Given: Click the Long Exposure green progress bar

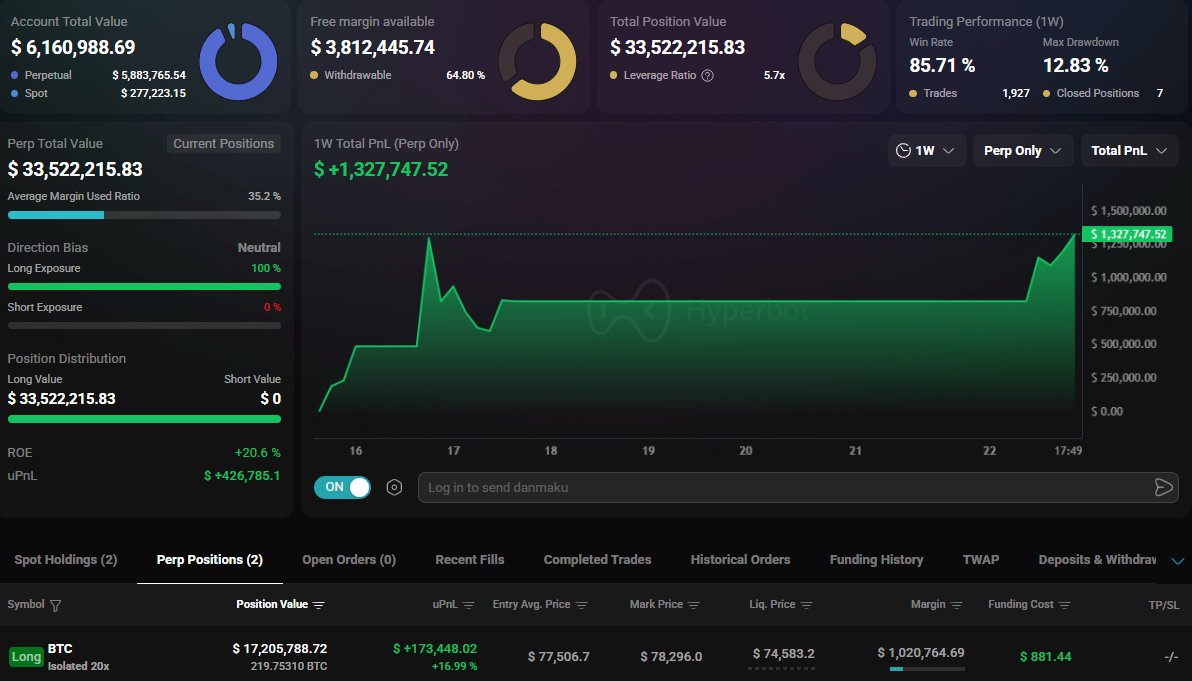Looking at the screenshot, I should [x=144, y=287].
